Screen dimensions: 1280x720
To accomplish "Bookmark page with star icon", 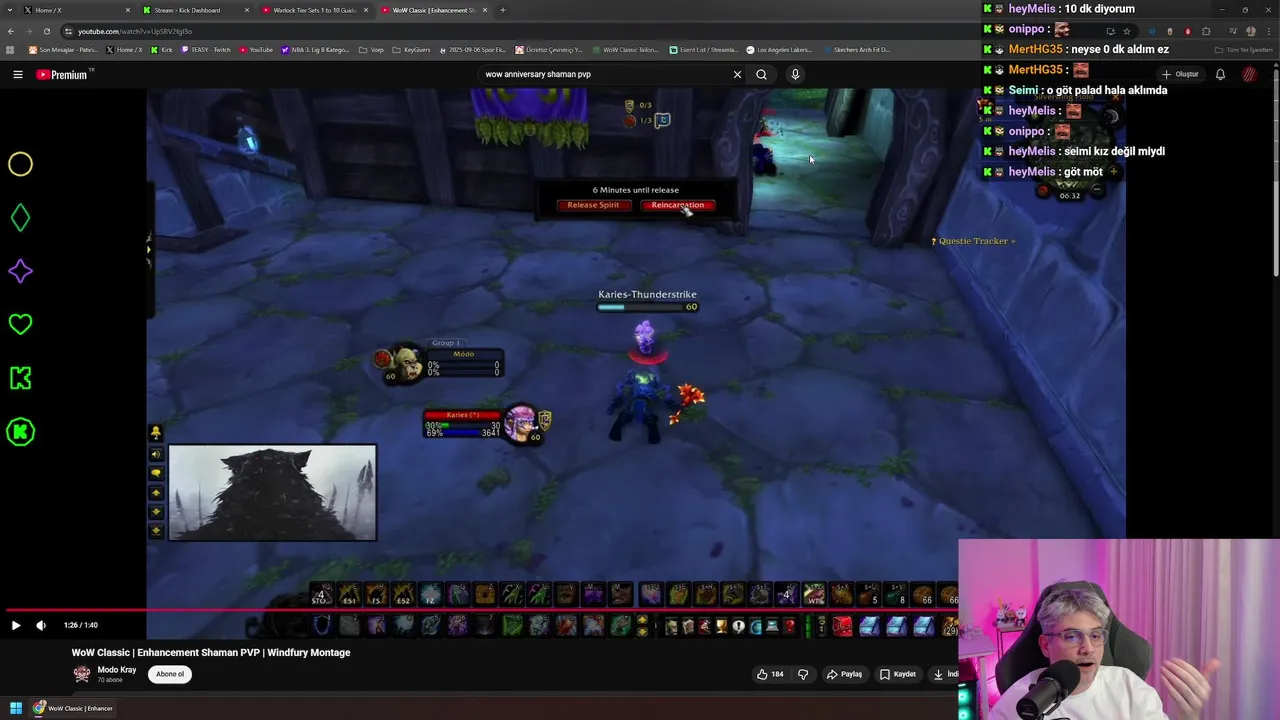I will (x=1127, y=31).
